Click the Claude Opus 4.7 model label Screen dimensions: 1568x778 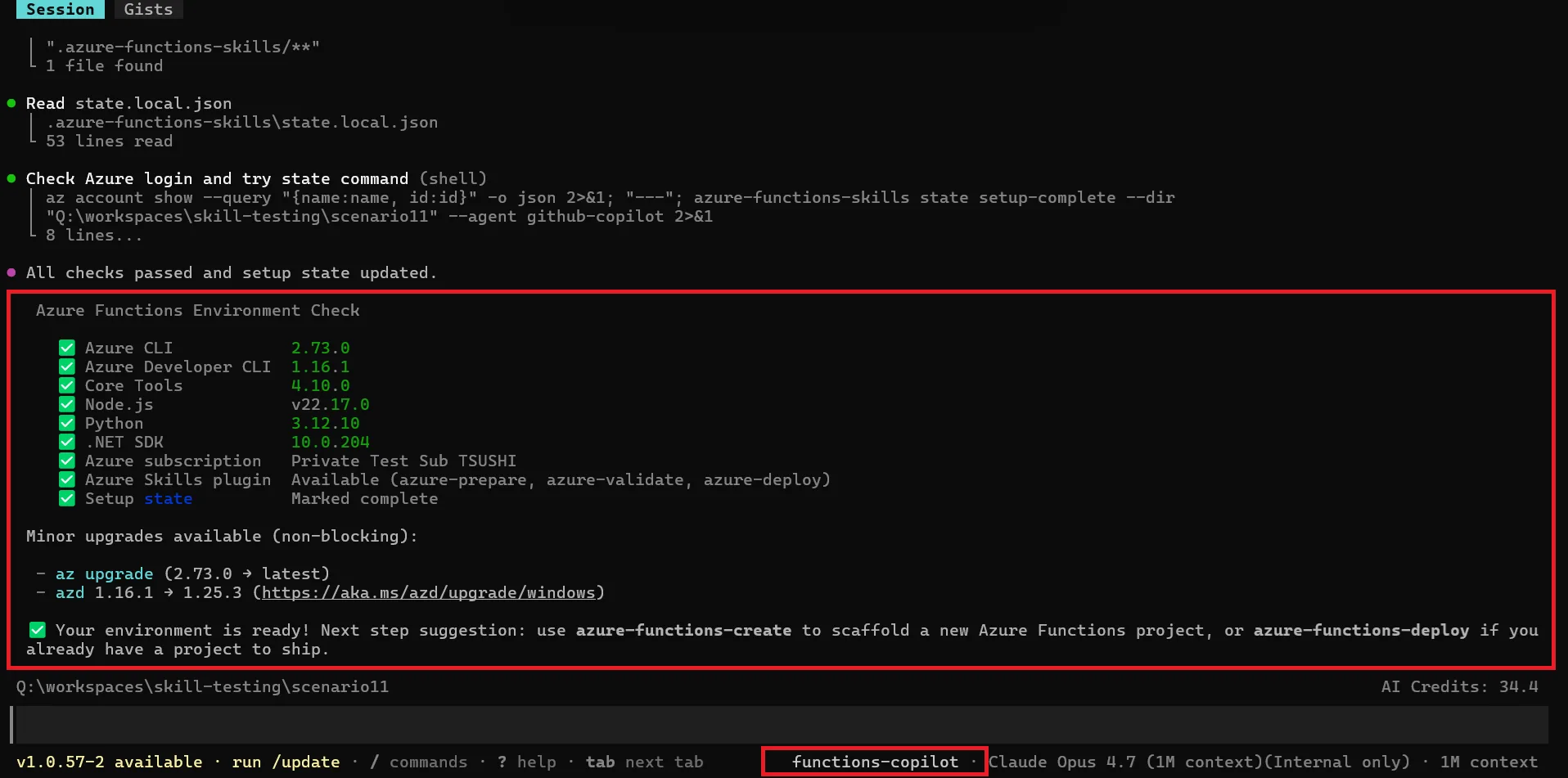point(1200,762)
